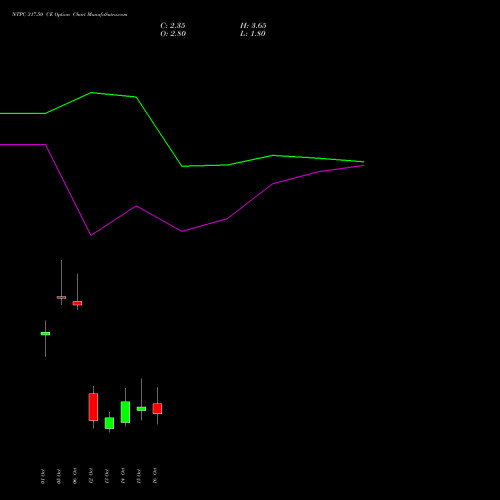Select the '16 Oct' date label
500x500 pixels.
click(155, 476)
